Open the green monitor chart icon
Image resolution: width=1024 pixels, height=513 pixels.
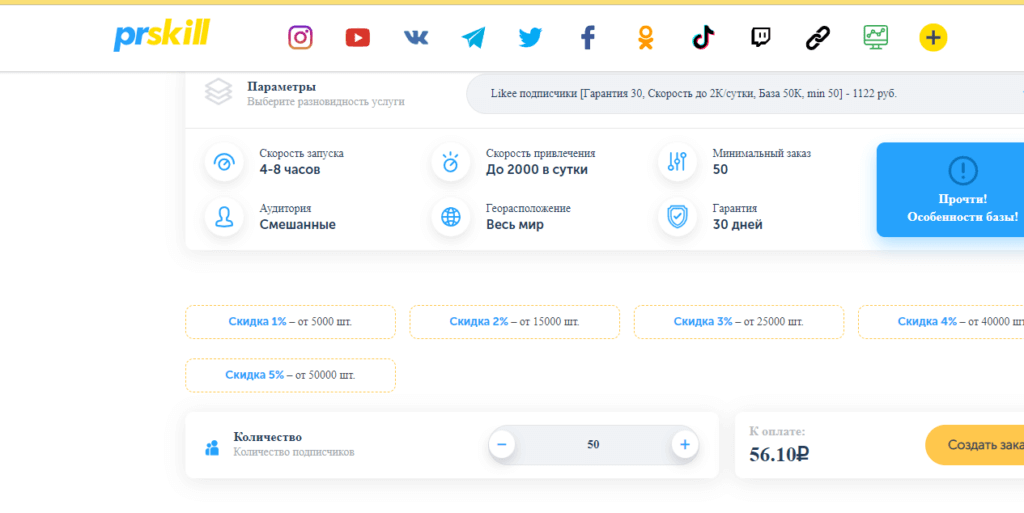pos(876,38)
